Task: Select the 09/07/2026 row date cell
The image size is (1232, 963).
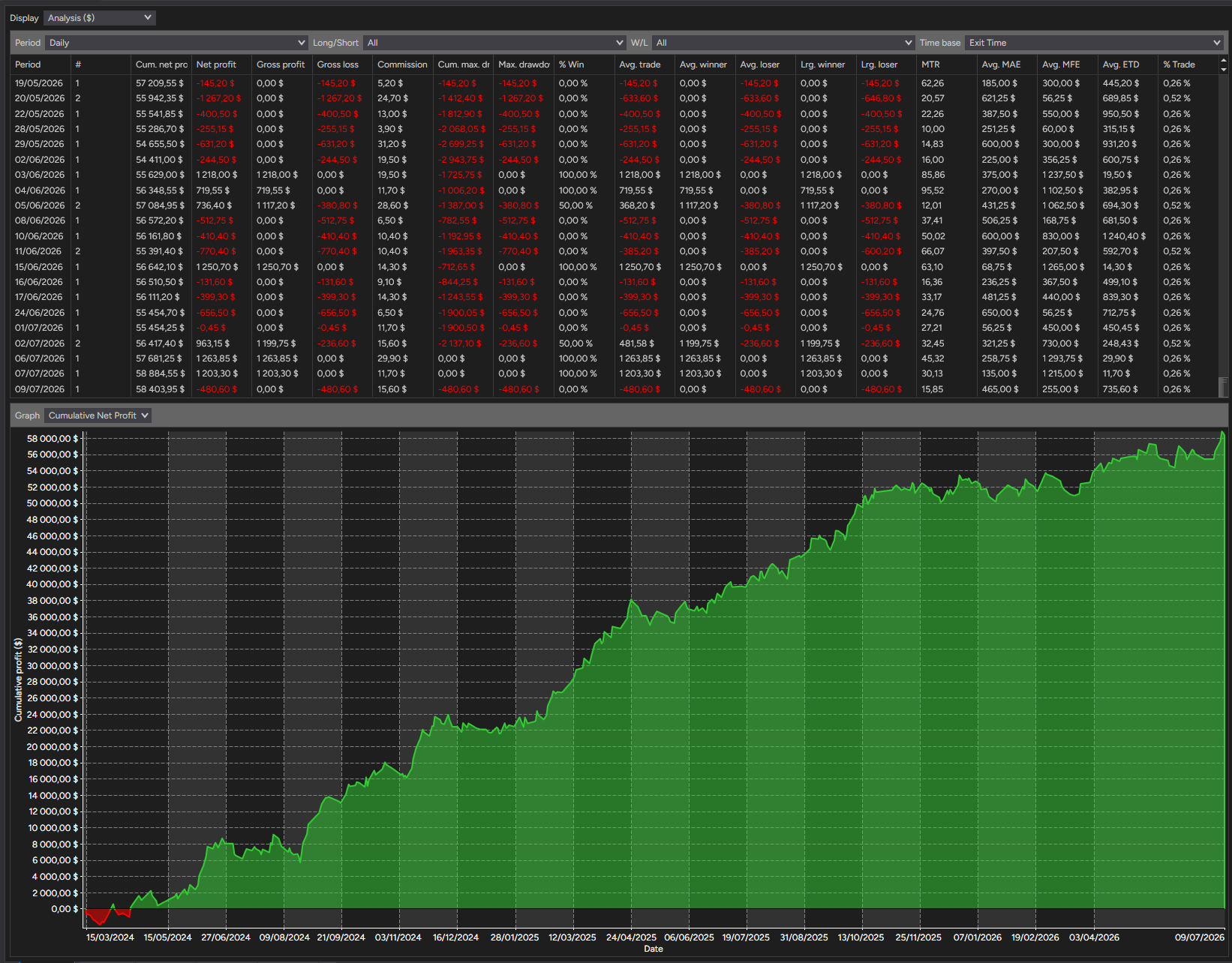Action: click(x=39, y=389)
